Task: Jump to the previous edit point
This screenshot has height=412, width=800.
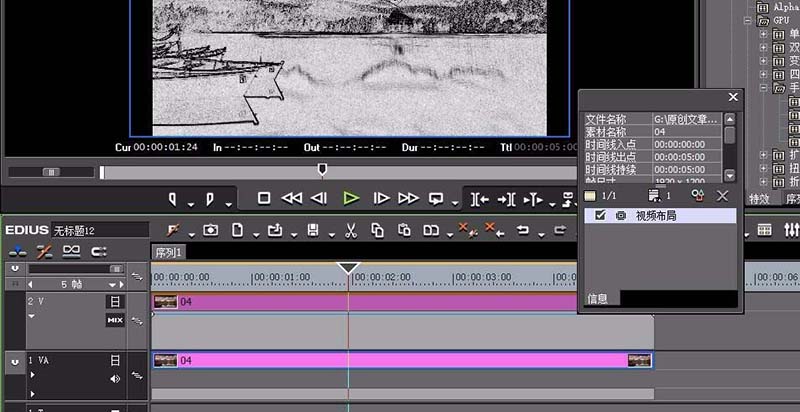Action: [x=479, y=199]
